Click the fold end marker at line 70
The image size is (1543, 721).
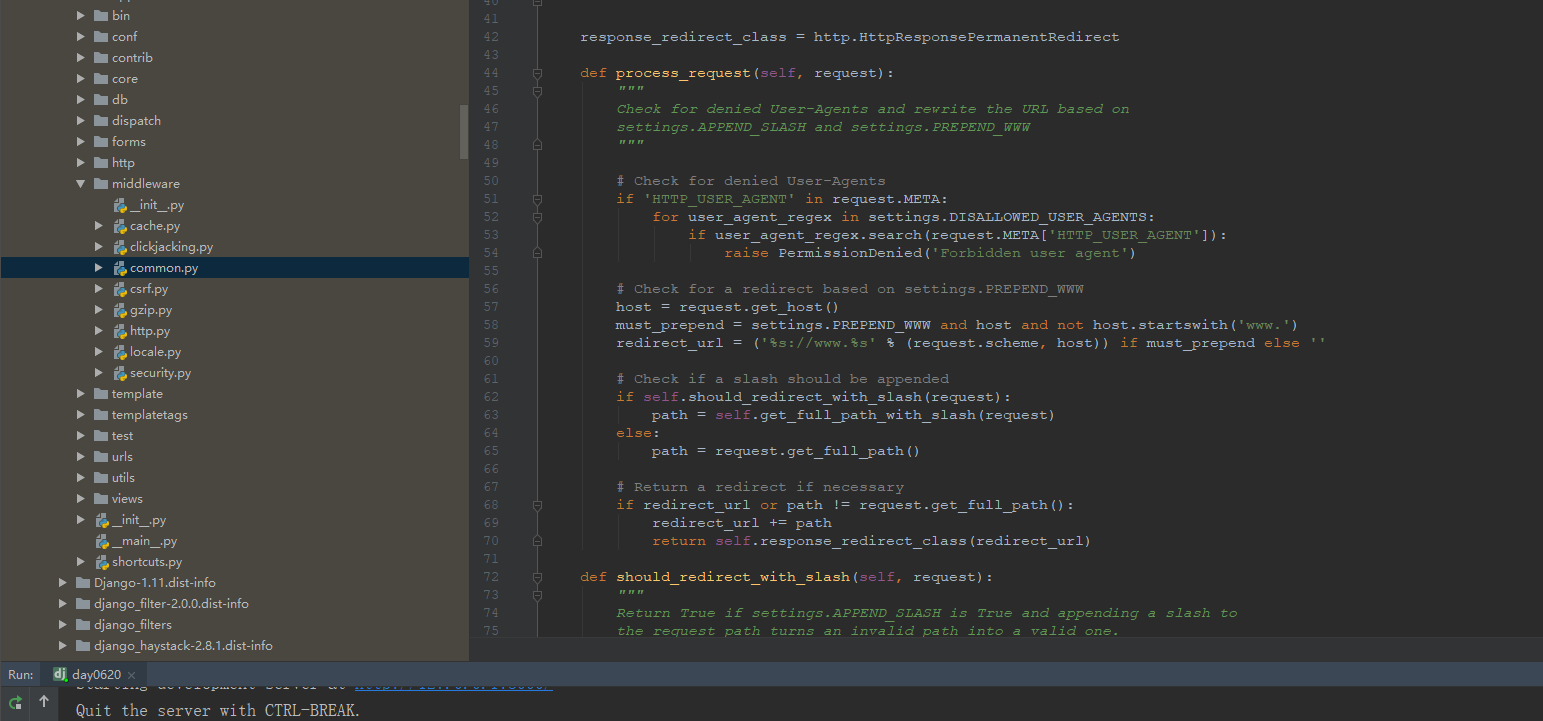(x=537, y=541)
